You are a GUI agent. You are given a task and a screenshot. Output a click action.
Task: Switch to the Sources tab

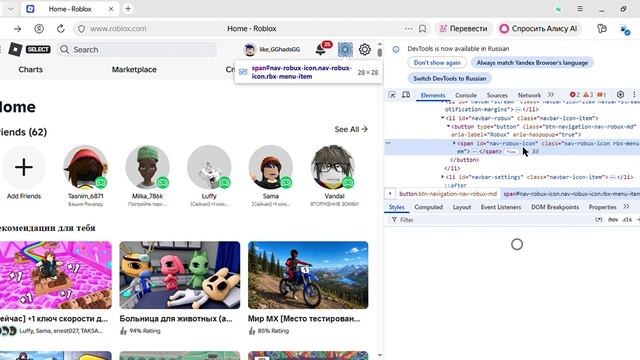[x=497, y=95]
